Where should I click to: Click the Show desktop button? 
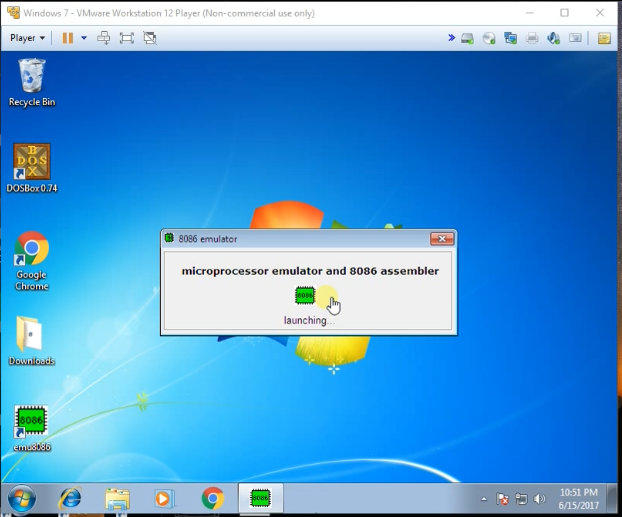(x=613, y=498)
